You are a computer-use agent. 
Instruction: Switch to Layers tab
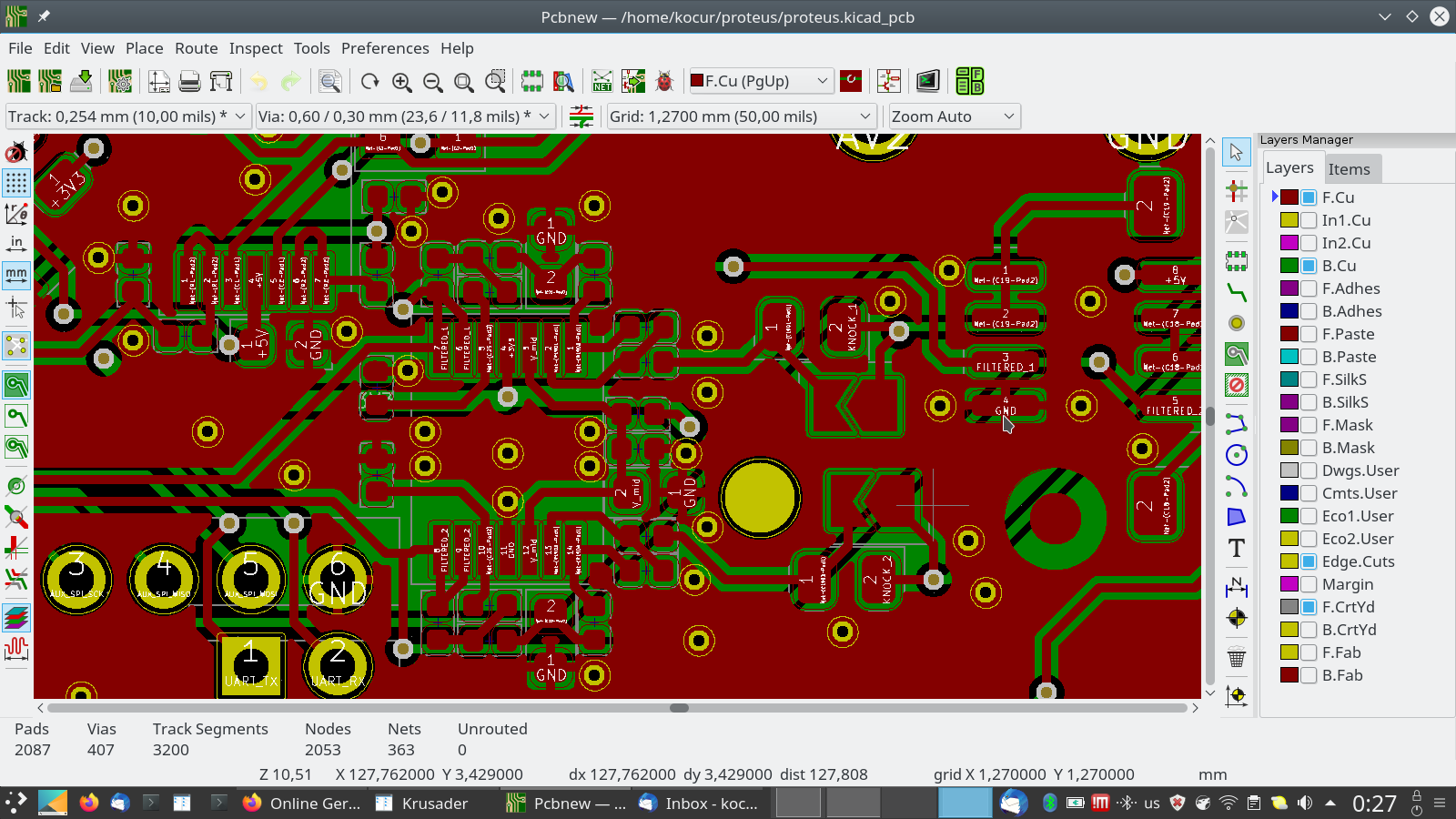click(x=1289, y=168)
